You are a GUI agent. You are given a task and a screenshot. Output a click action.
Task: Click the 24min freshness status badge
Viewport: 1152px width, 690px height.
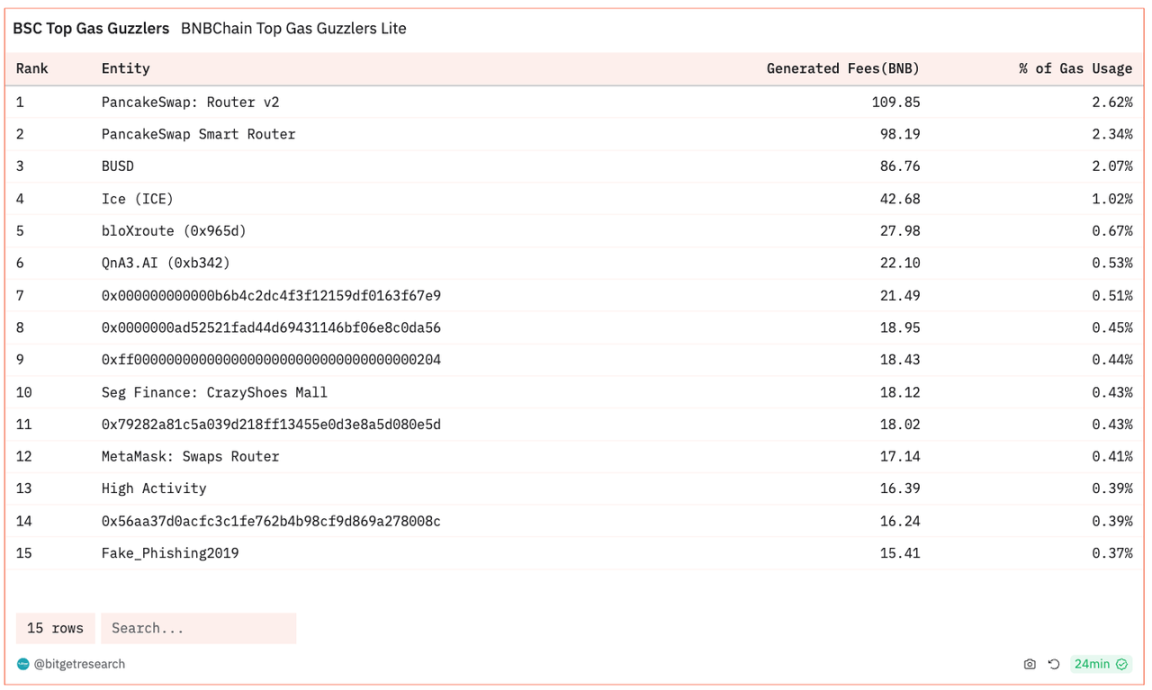tap(1100, 664)
